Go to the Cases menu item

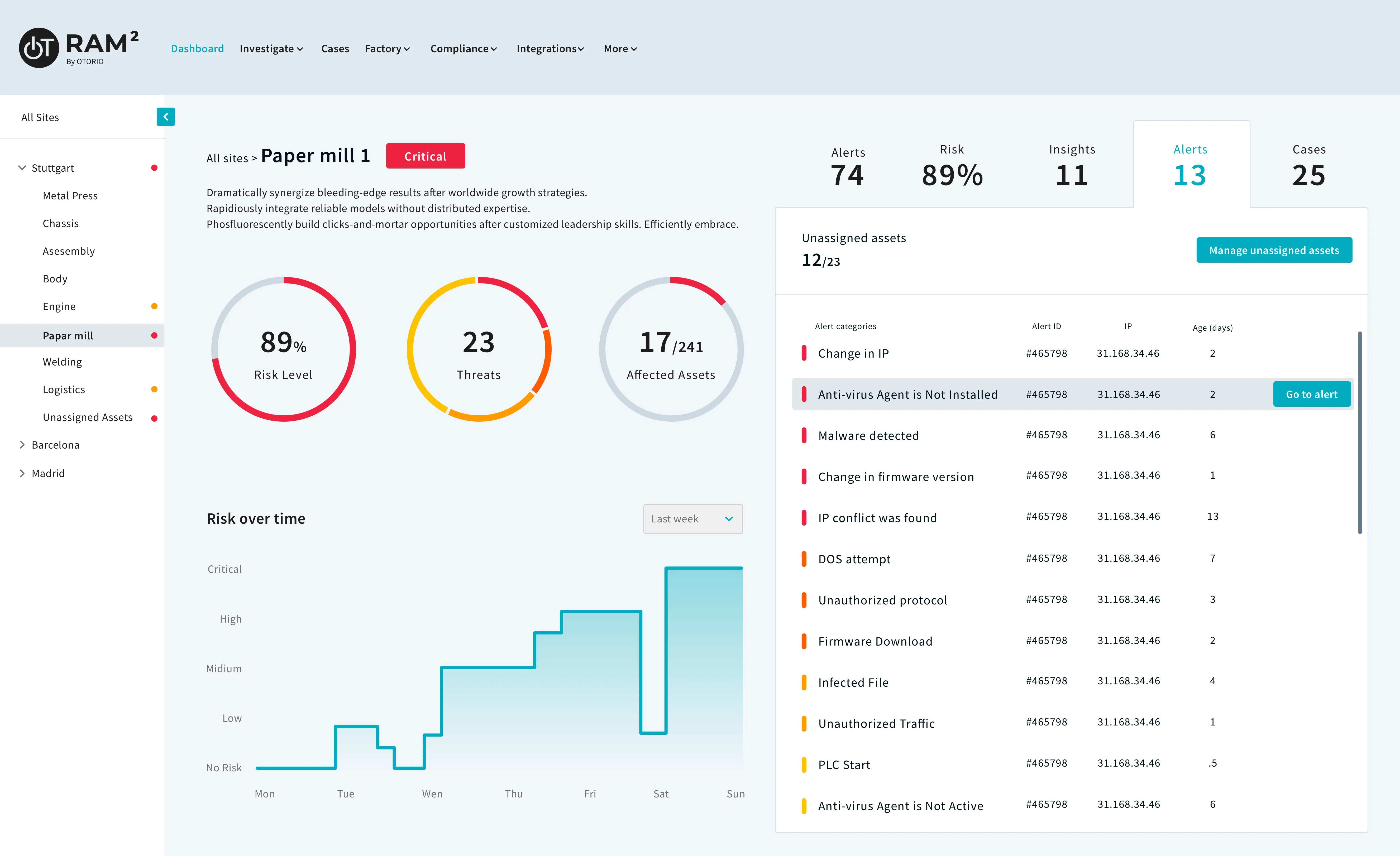[x=335, y=49]
